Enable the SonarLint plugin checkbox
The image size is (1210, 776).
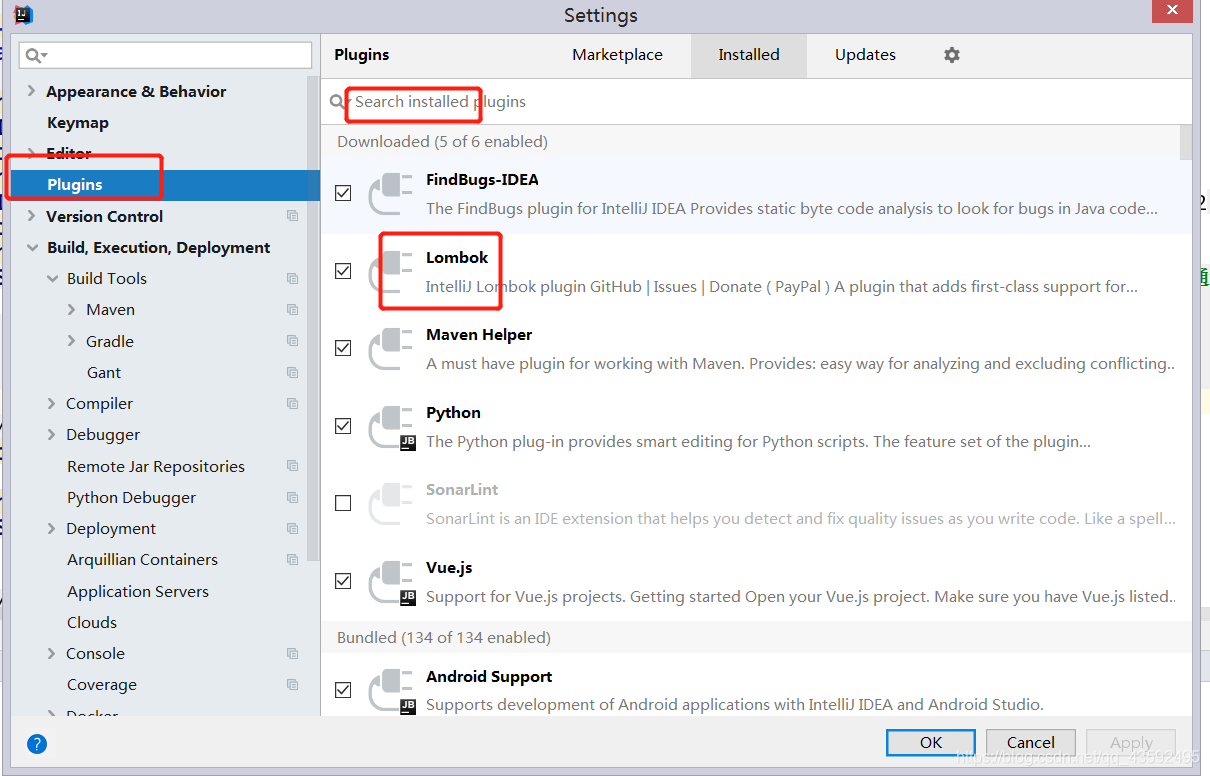click(343, 503)
